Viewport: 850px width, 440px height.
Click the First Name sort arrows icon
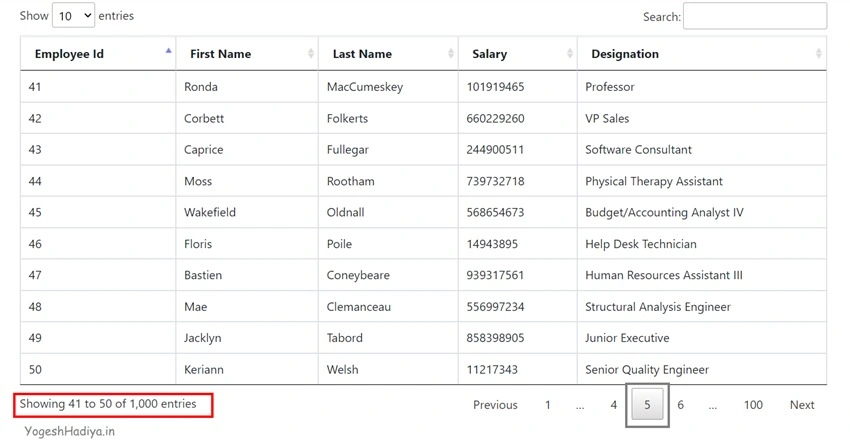pos(311,53)
